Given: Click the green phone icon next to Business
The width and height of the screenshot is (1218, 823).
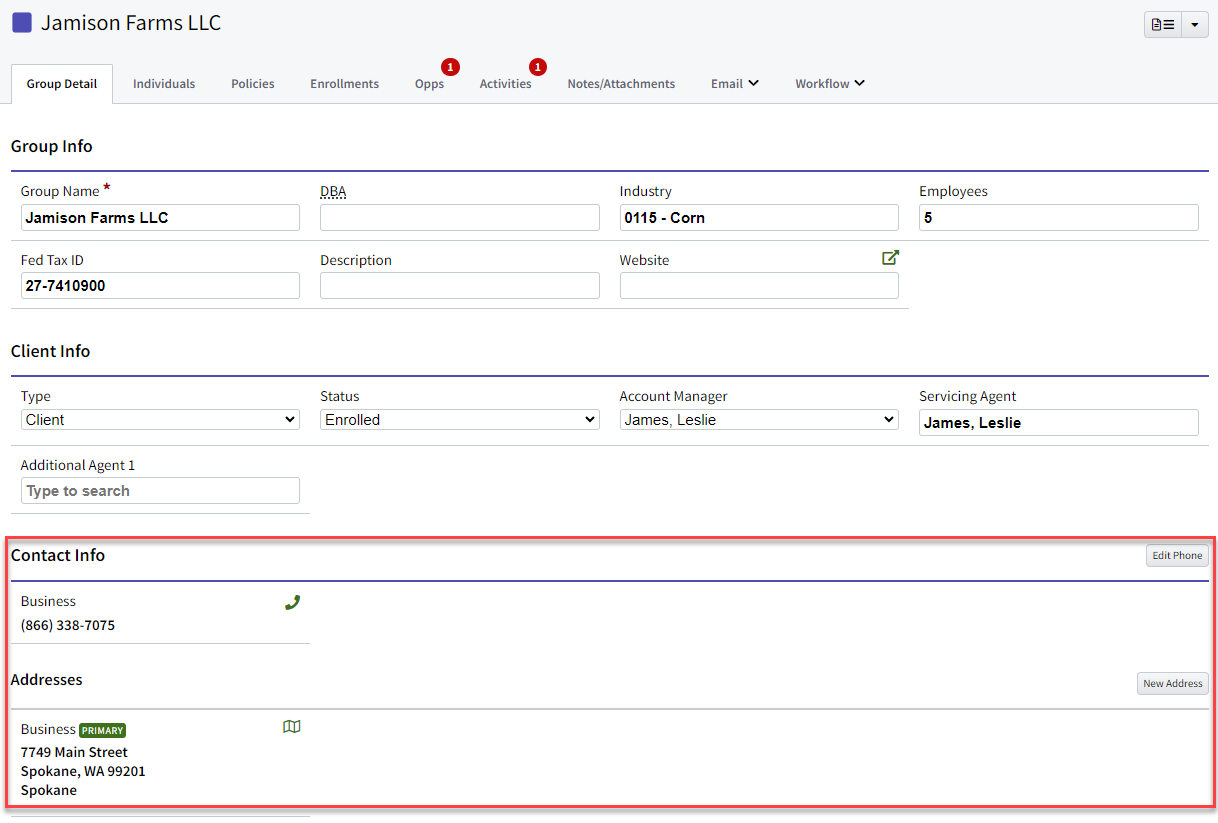Looking at the screenshot, I should click(292, 602).
